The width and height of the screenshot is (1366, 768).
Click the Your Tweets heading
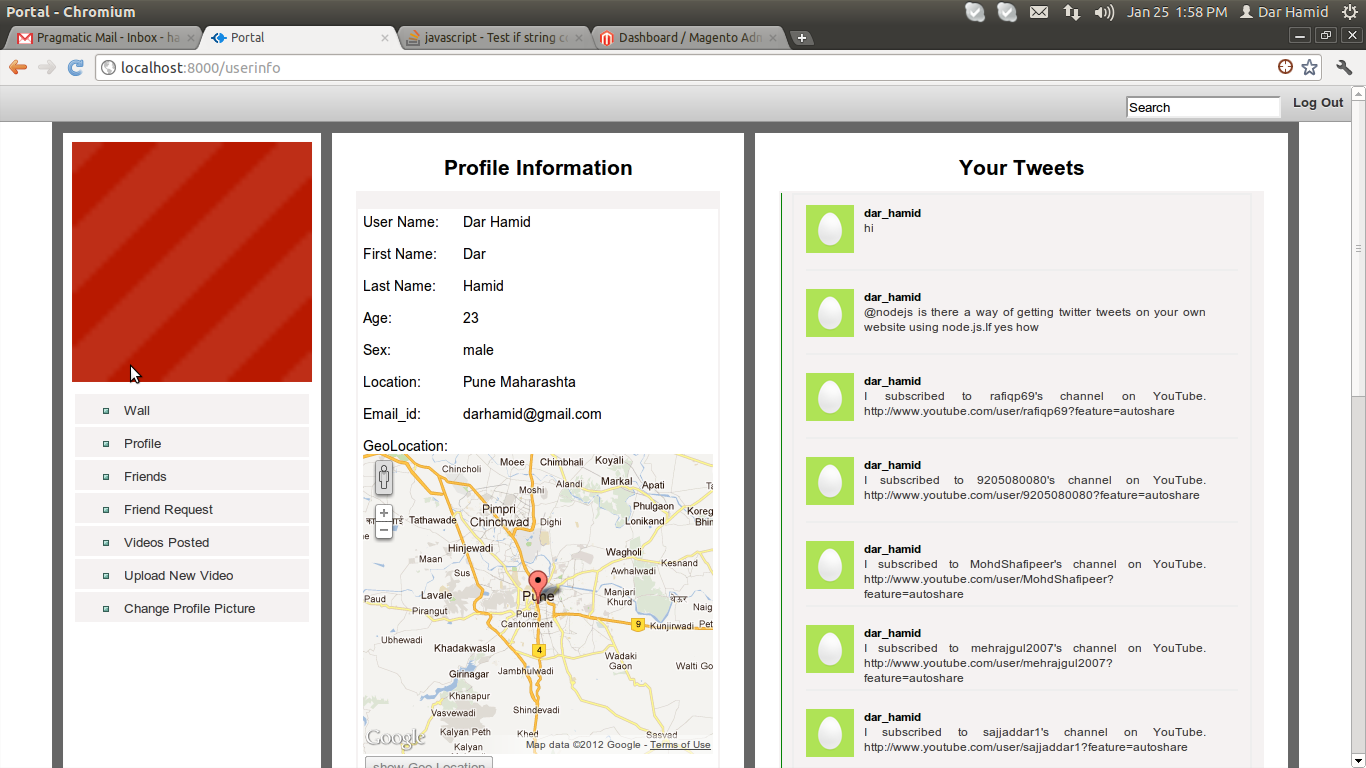pos(1021,168)
